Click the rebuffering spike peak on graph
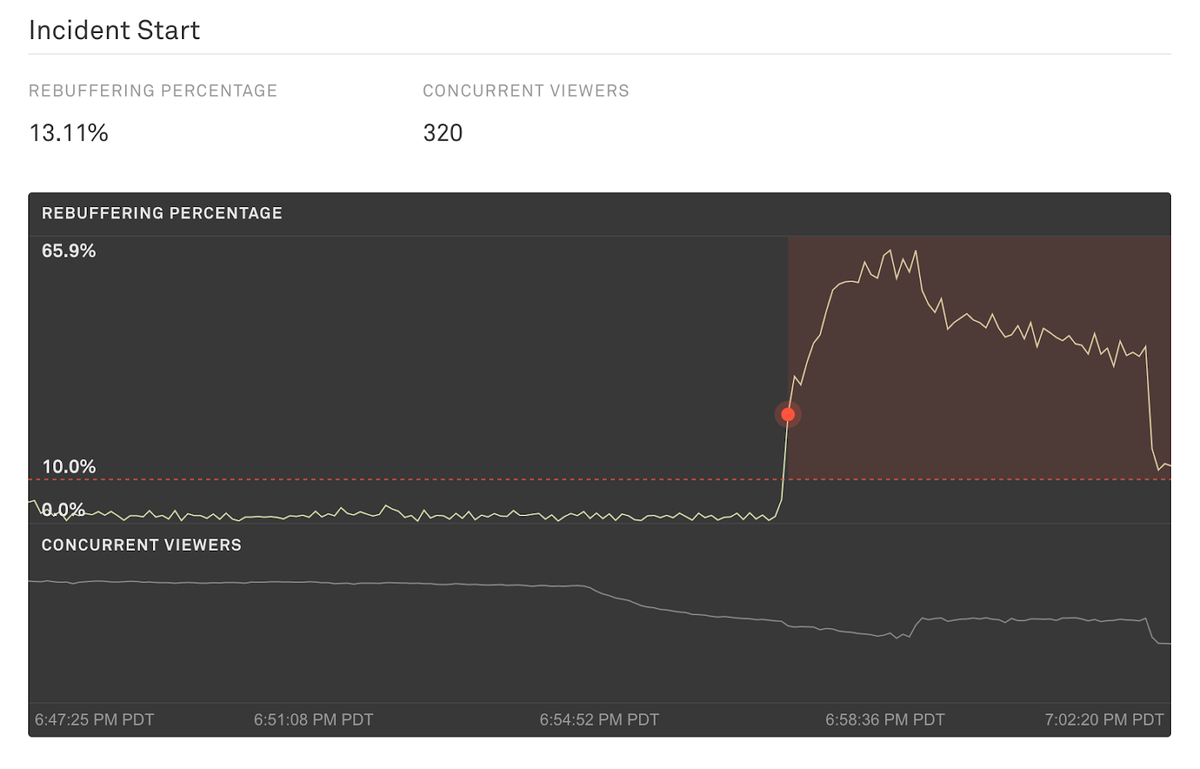This screenshot has height=769, width=1200. pos(889,250)
